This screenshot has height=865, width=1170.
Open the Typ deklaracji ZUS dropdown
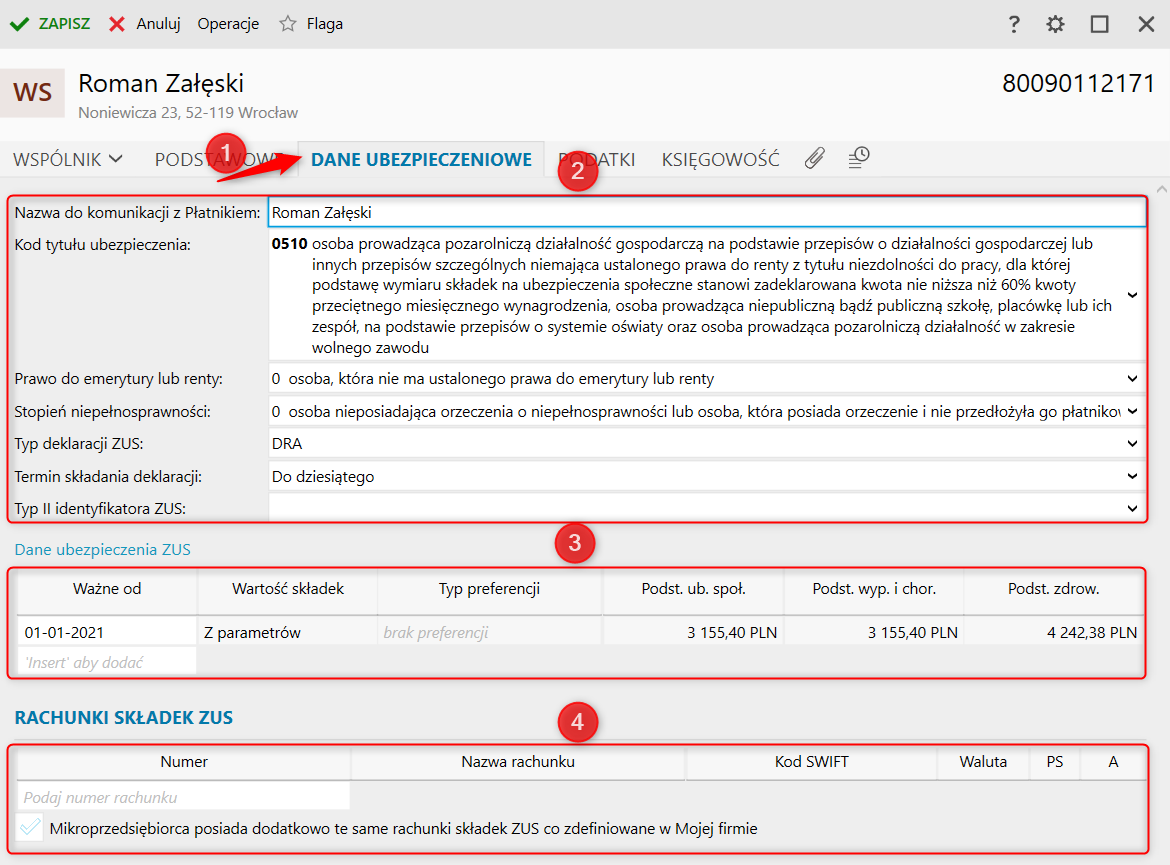click(1132, 443)
